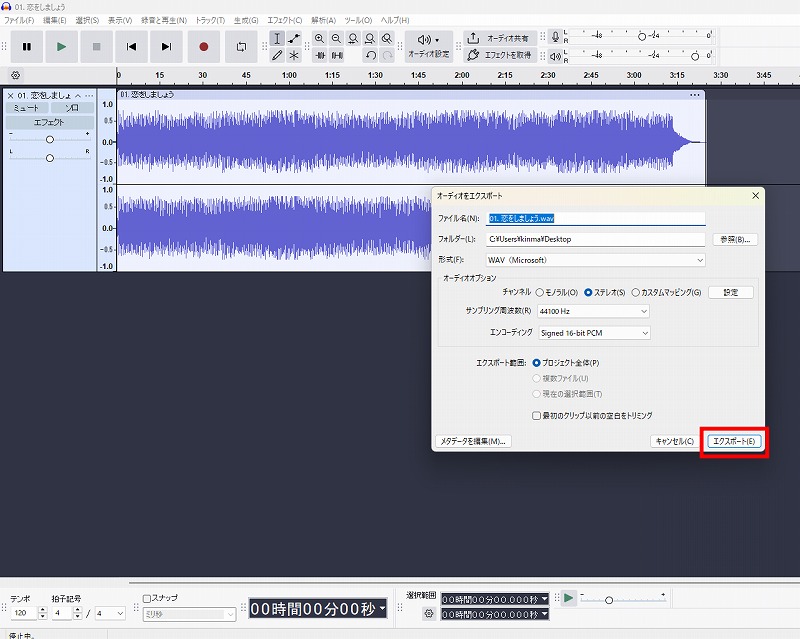This screenshot has height=639, width=800.
Task: Open the 編集(E) menu
Action: pos(55,20)
